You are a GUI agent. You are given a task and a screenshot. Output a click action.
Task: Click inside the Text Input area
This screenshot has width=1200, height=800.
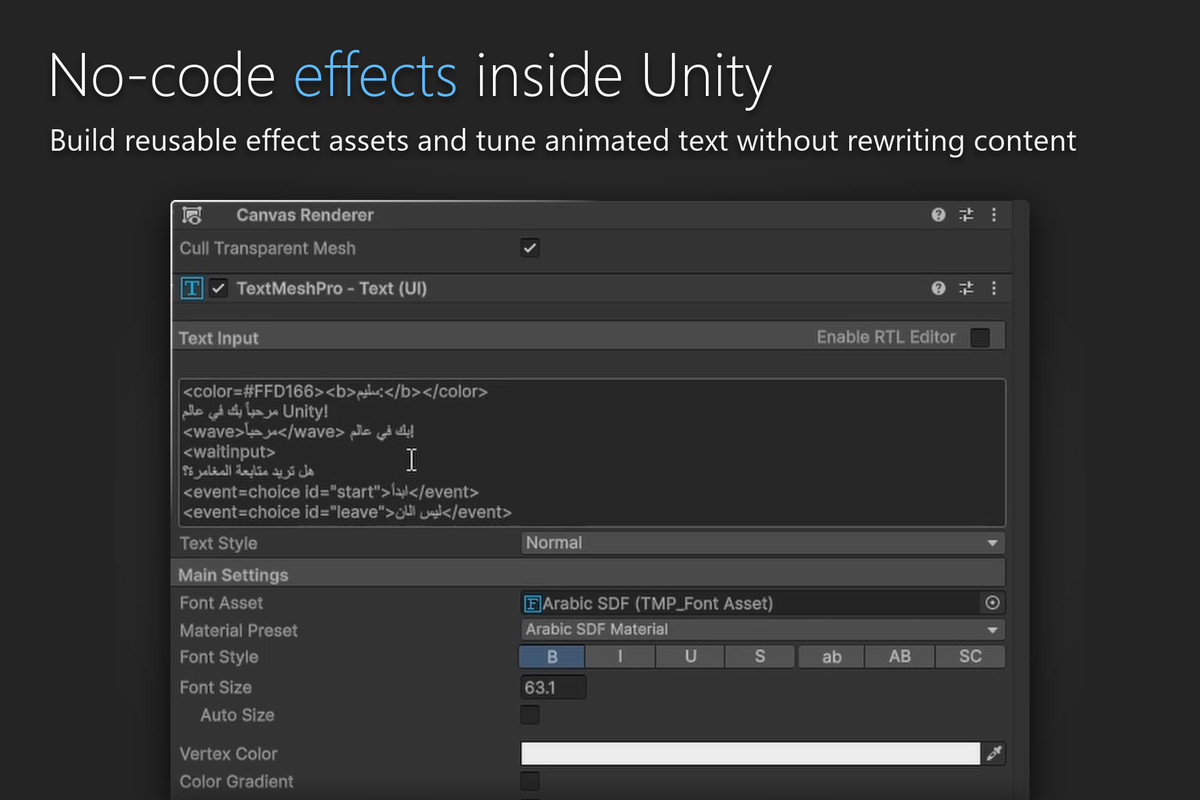592,452
